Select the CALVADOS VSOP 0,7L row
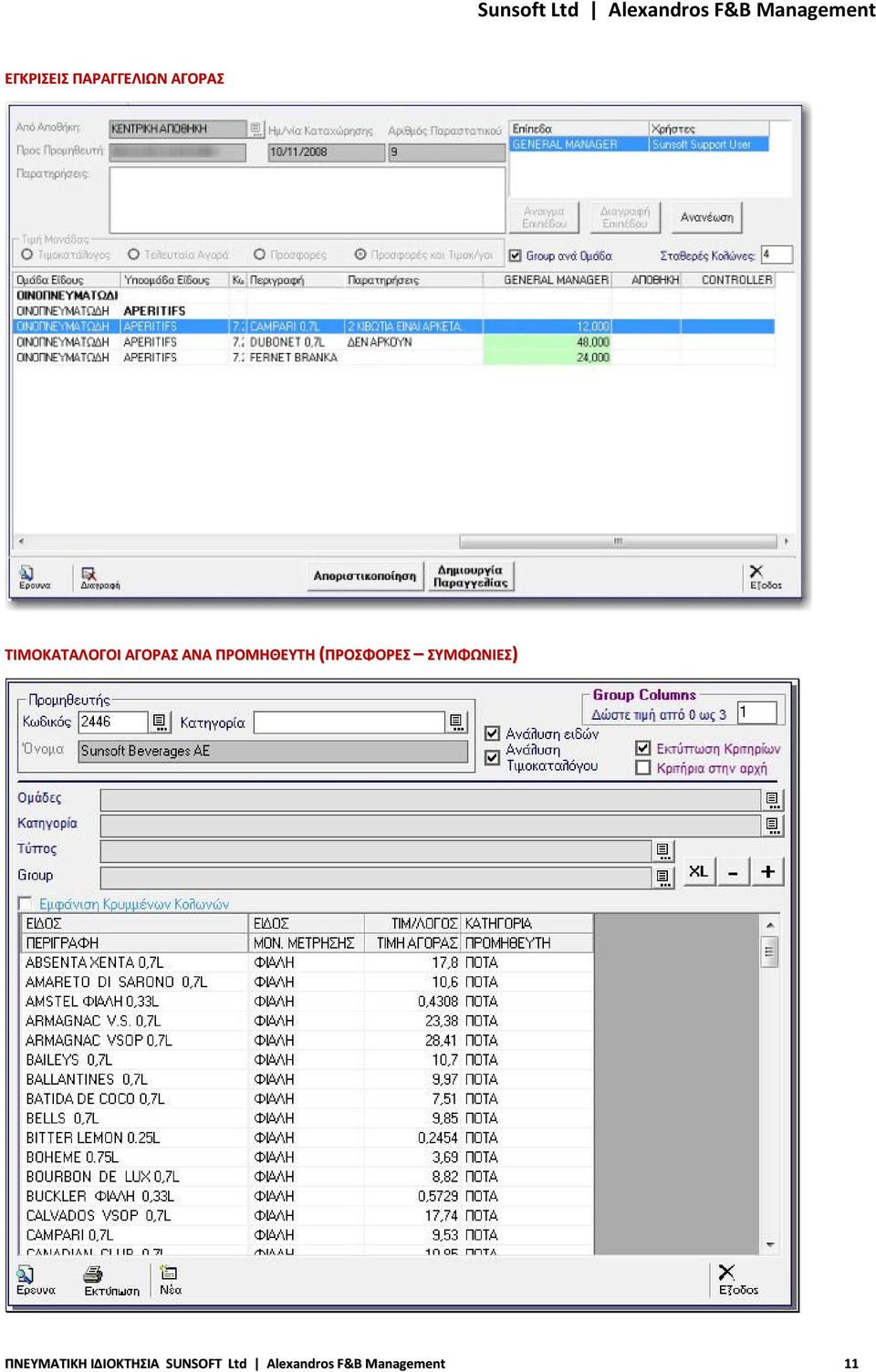Viewport: 876px width, 1372px height. (308, 1215)
